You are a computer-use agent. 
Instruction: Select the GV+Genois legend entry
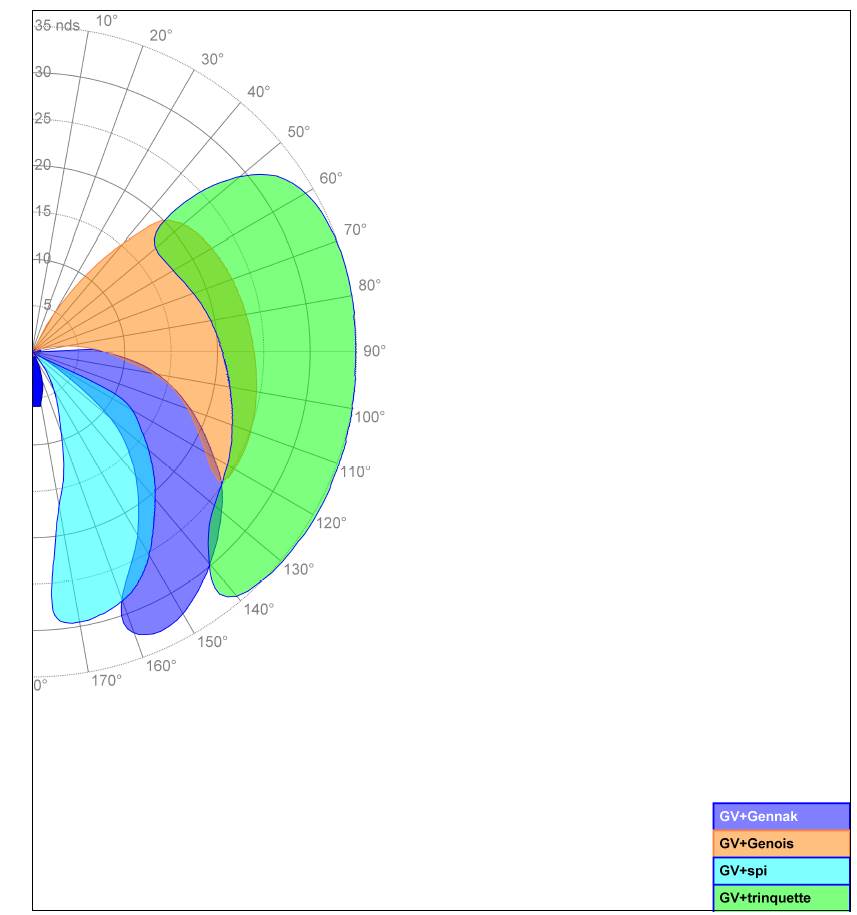780,844
